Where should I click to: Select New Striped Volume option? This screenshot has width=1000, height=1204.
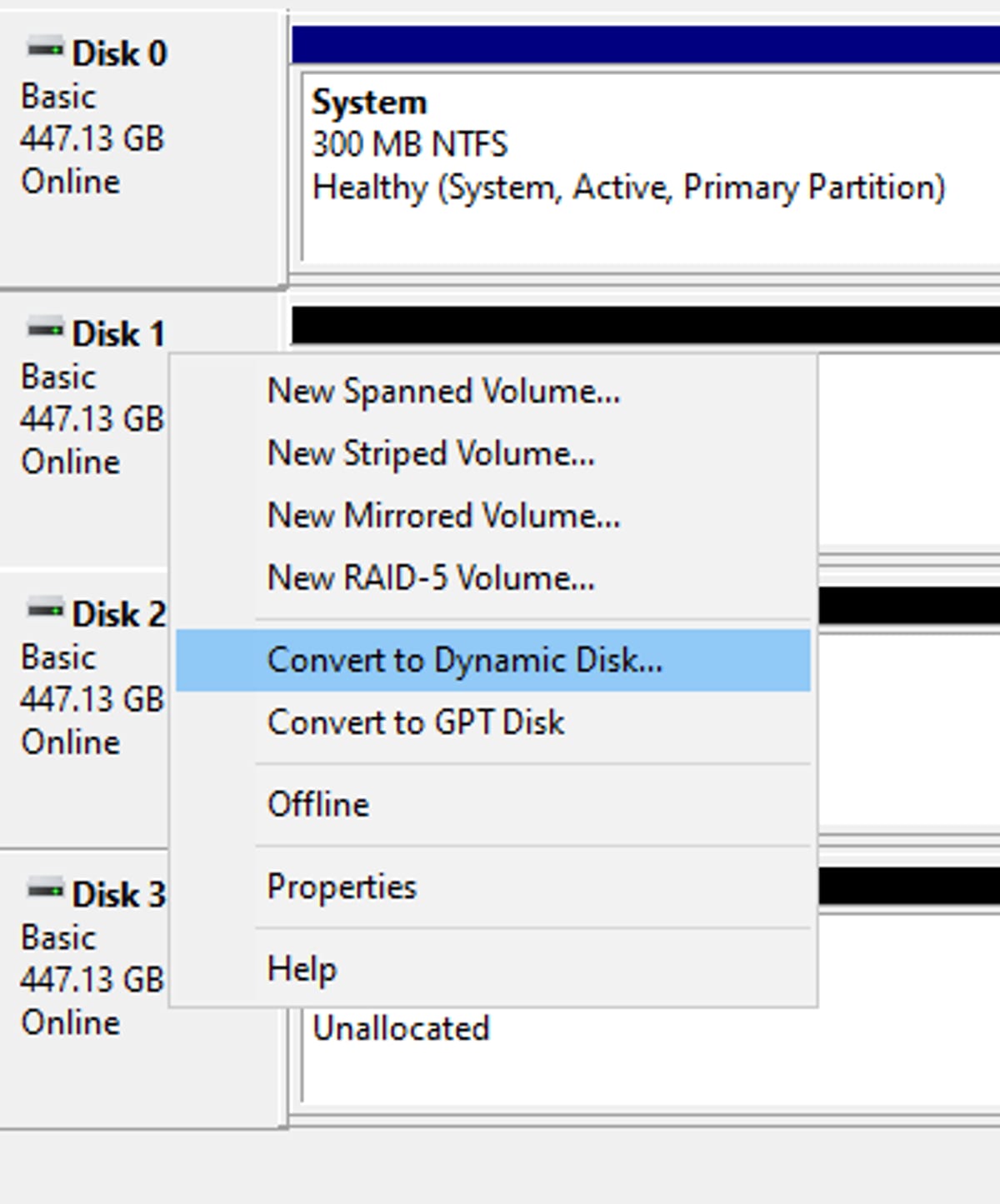click(431, 454)
